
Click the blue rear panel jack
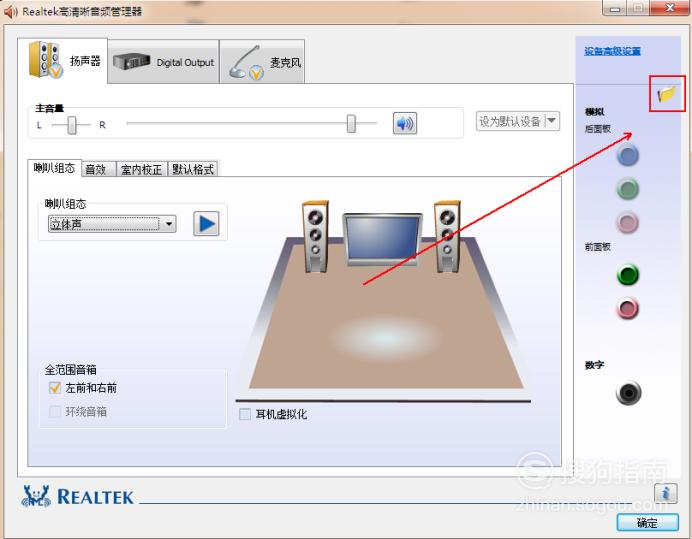628,155
